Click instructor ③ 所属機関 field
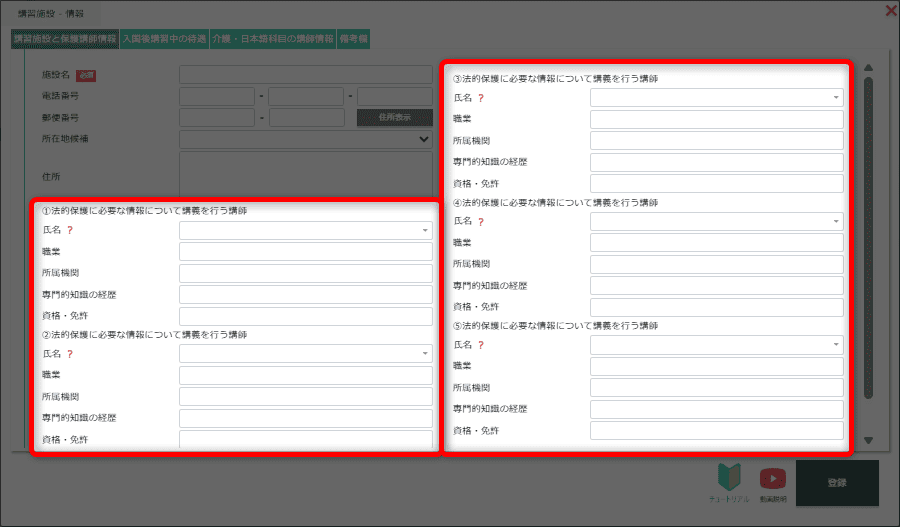The width and height of the screenshot is (900, 527). 717,141
